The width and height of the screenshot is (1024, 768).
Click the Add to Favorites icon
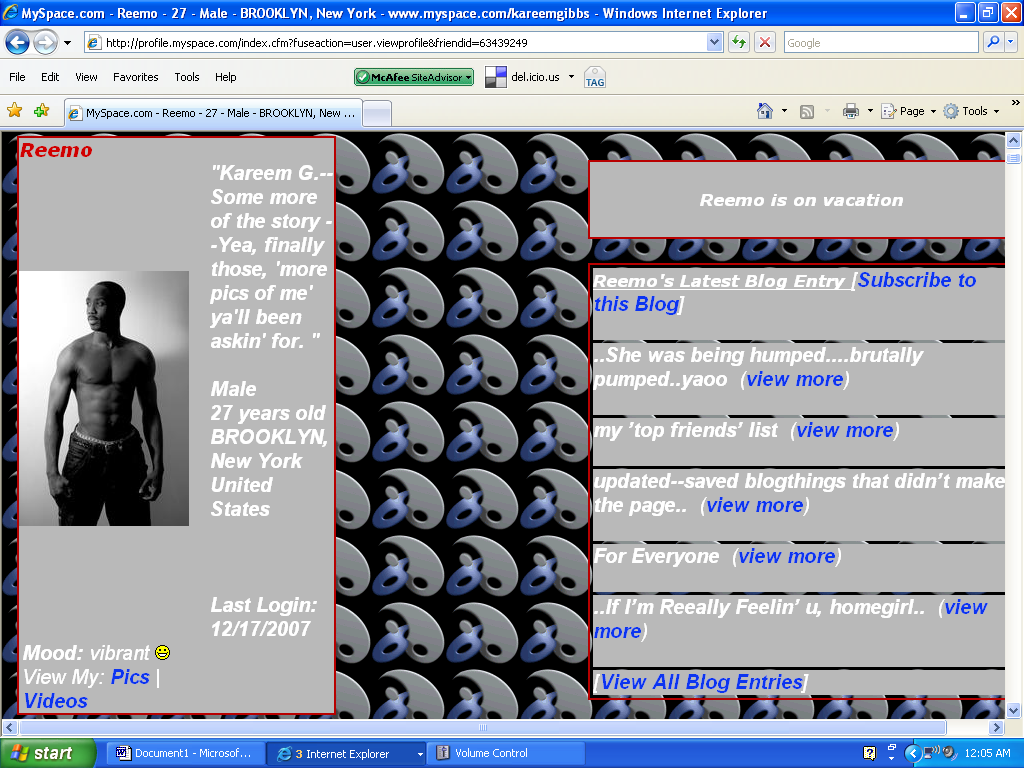click(x=41, y=111)
